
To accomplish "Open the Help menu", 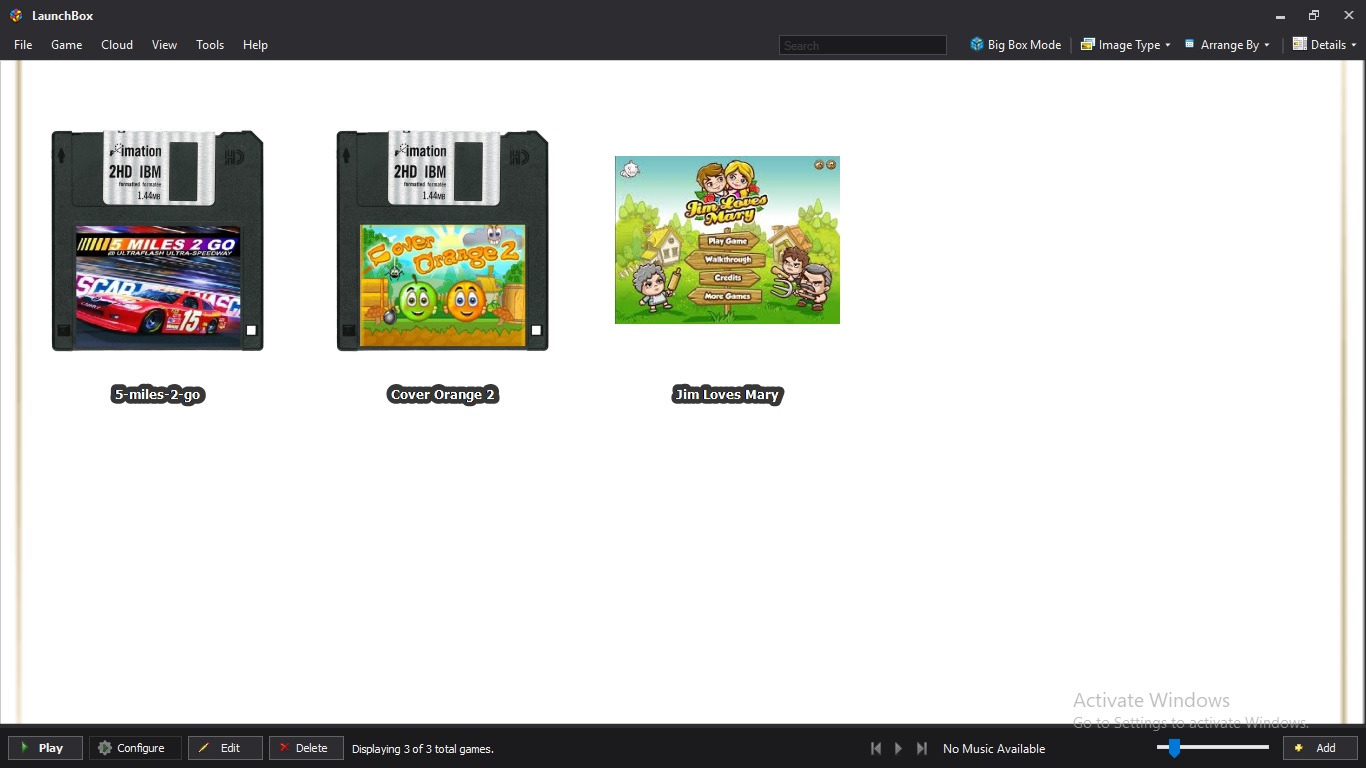I will 255,45.
